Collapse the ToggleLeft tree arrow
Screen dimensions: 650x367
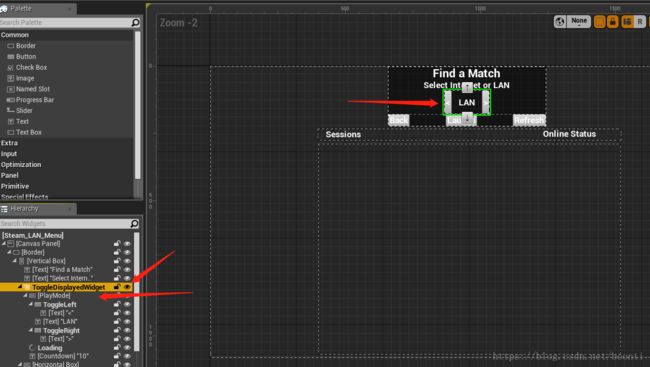[x=31, y=304]
